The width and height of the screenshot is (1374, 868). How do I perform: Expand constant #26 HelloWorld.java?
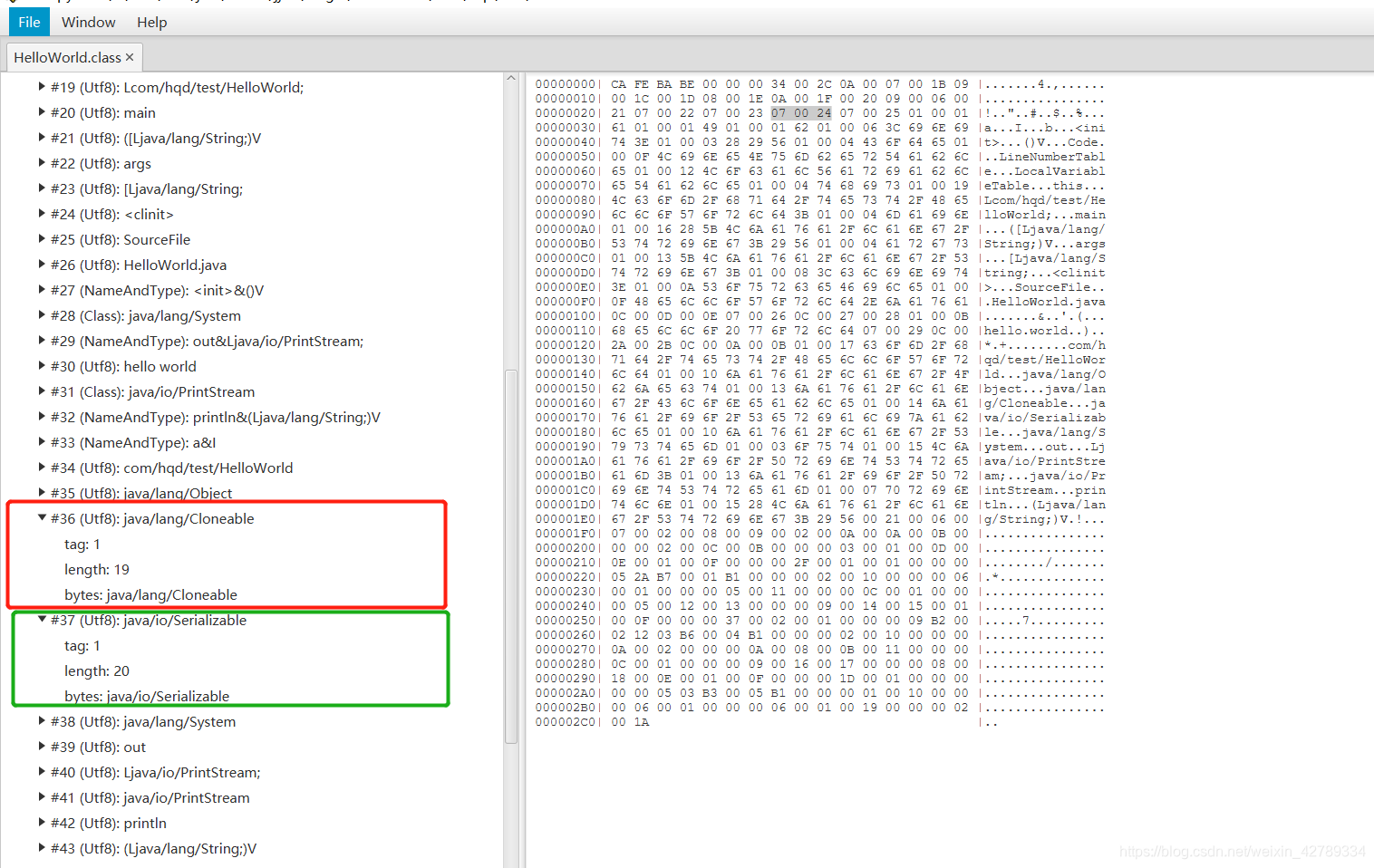42,265
